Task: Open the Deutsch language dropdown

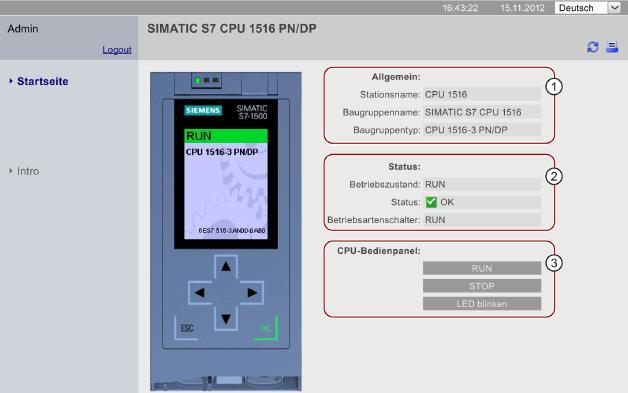Action: coord(588,8)
